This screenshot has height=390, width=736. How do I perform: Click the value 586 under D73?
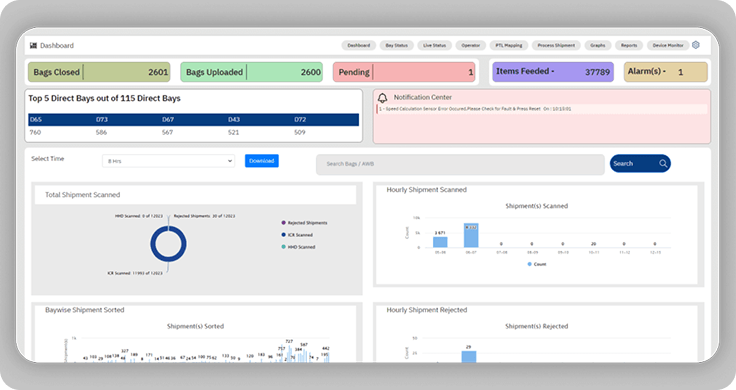point(101,132)
